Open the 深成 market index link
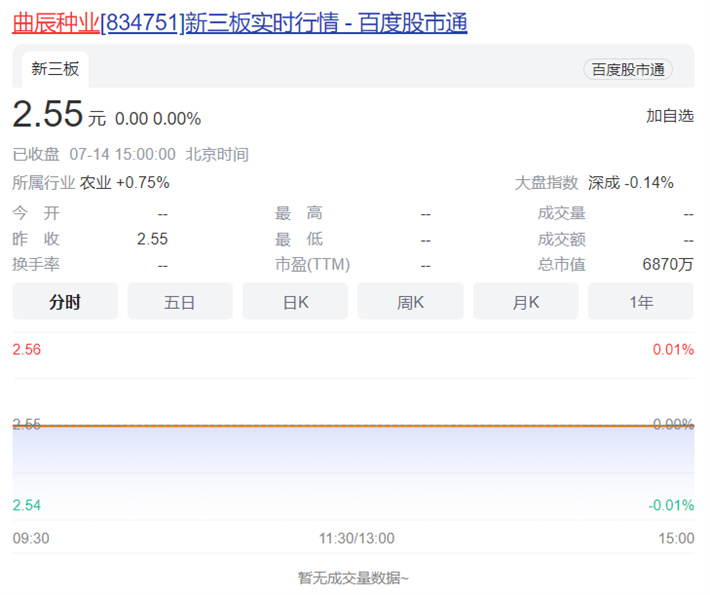The image size is (710, 595). [x=604, y=183]
